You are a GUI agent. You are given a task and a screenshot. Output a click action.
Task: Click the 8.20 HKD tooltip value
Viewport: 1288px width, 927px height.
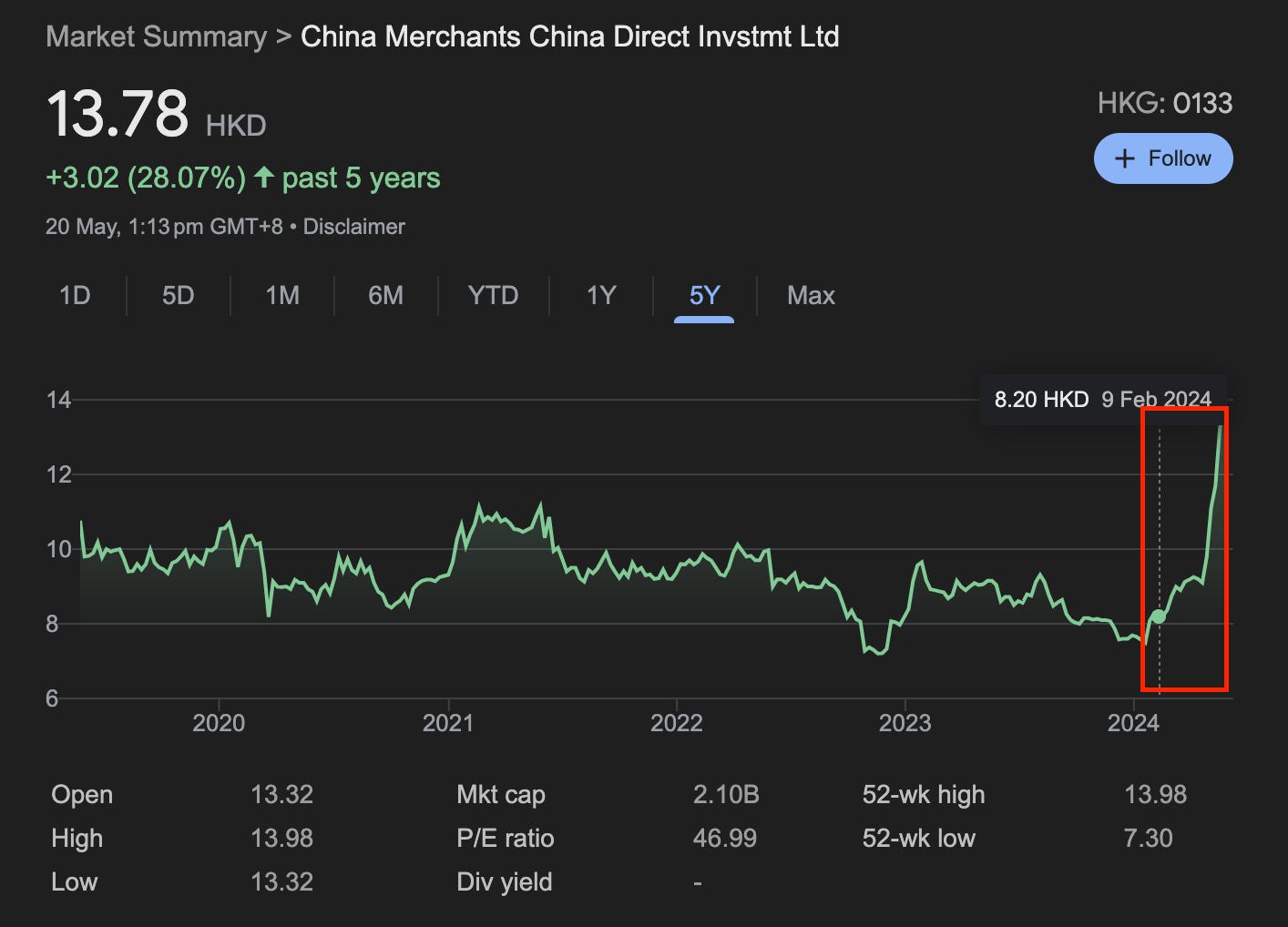coord(1041,399)
